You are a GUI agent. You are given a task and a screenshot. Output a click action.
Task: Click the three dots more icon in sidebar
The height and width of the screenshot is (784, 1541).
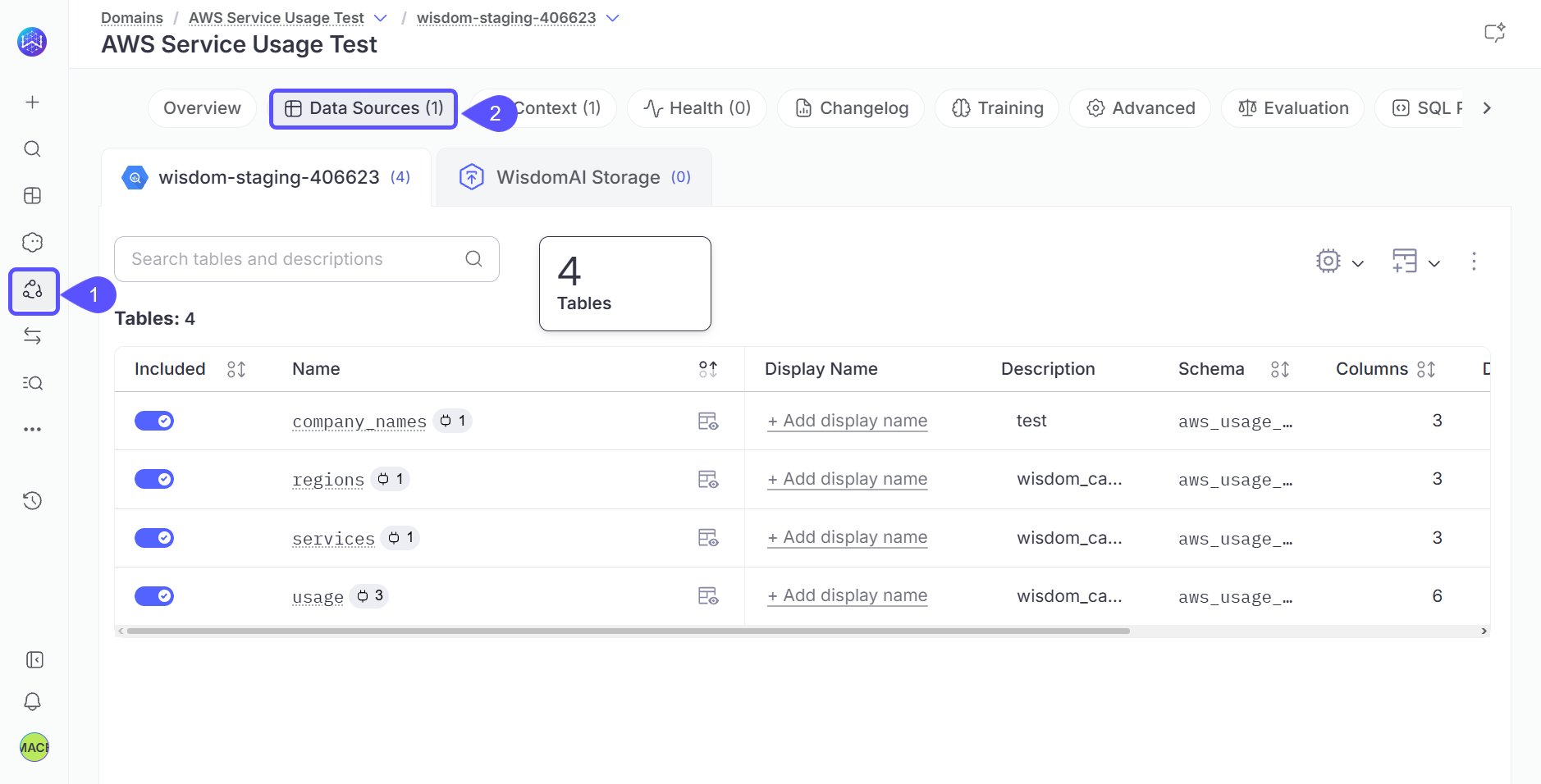coord(32,429)
